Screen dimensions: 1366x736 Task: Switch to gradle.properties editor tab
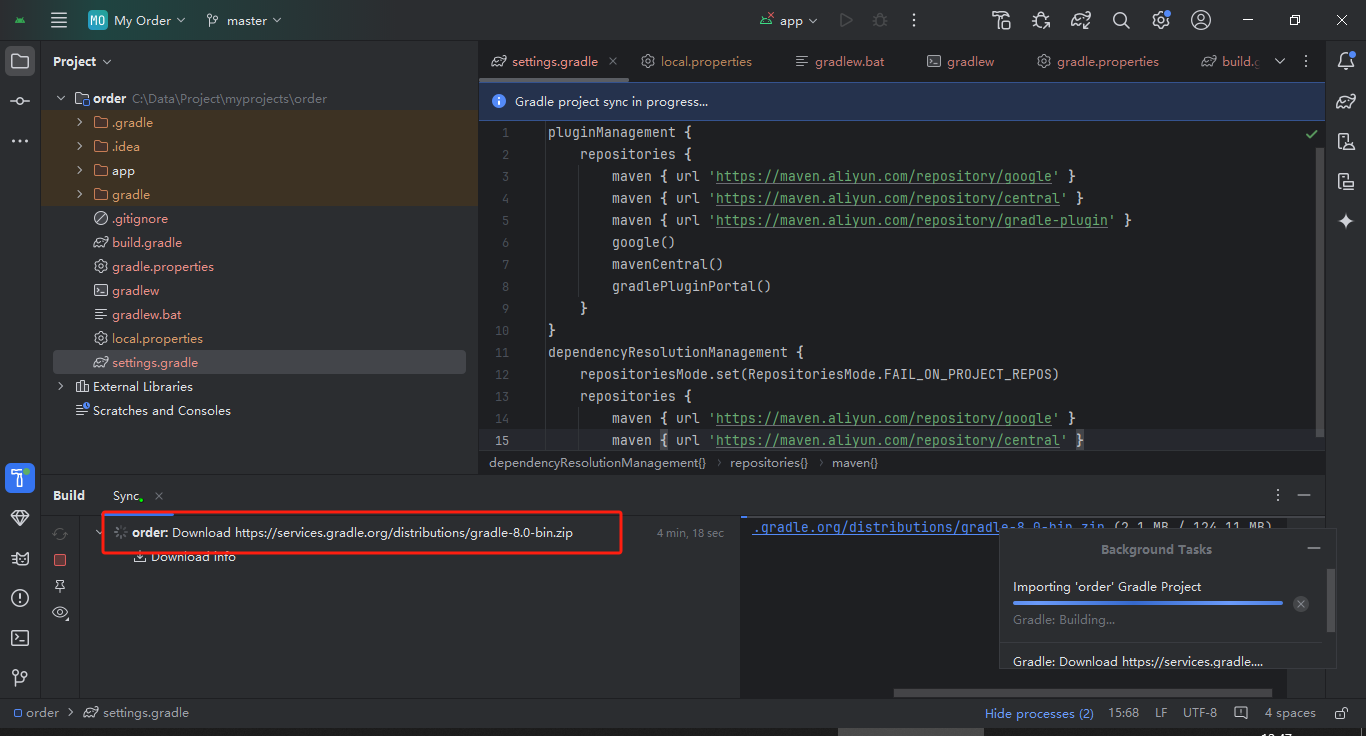click(x=1097, y=61)
